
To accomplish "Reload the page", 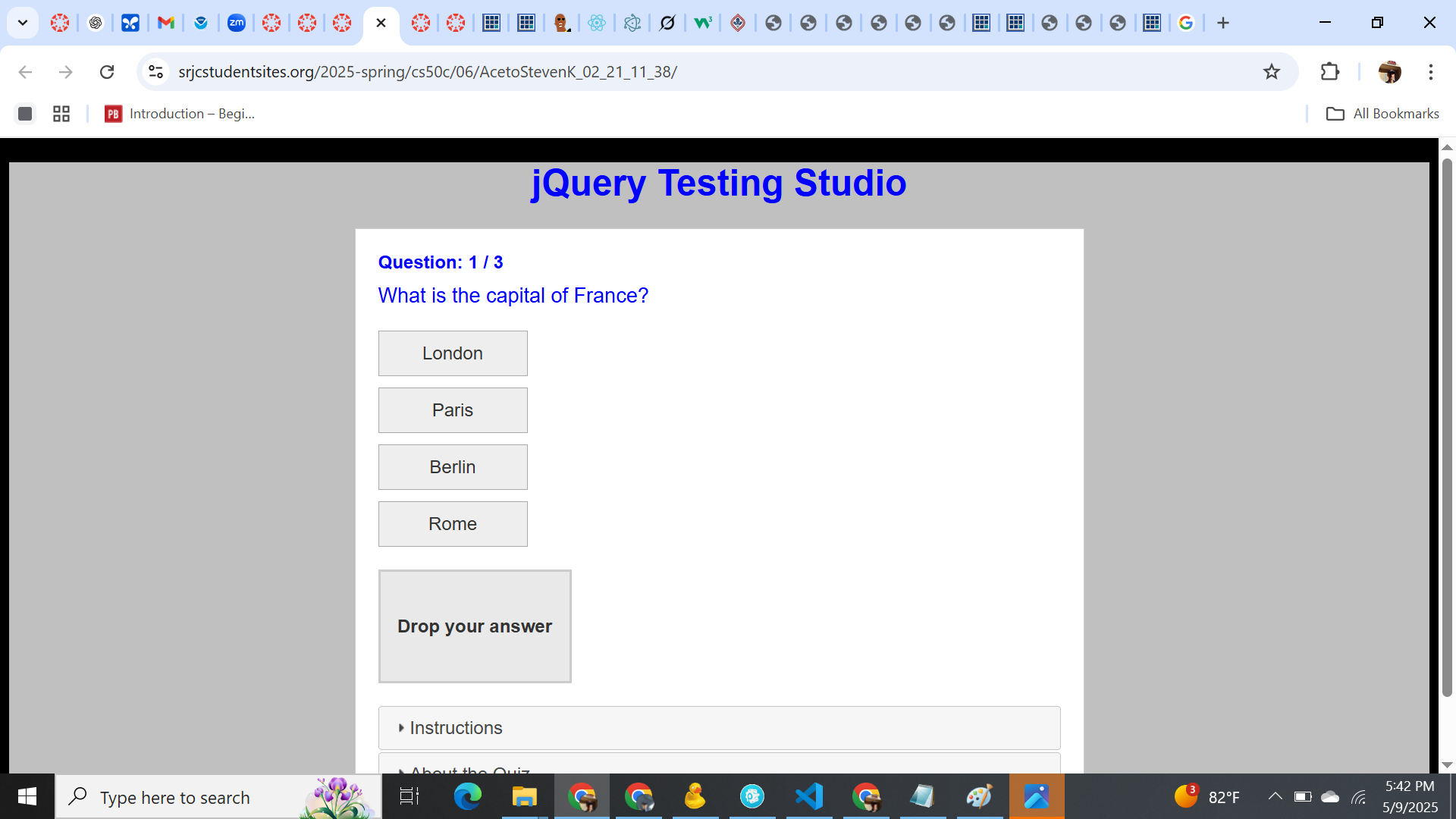I will pyautogui.click(x=107, y=71).
